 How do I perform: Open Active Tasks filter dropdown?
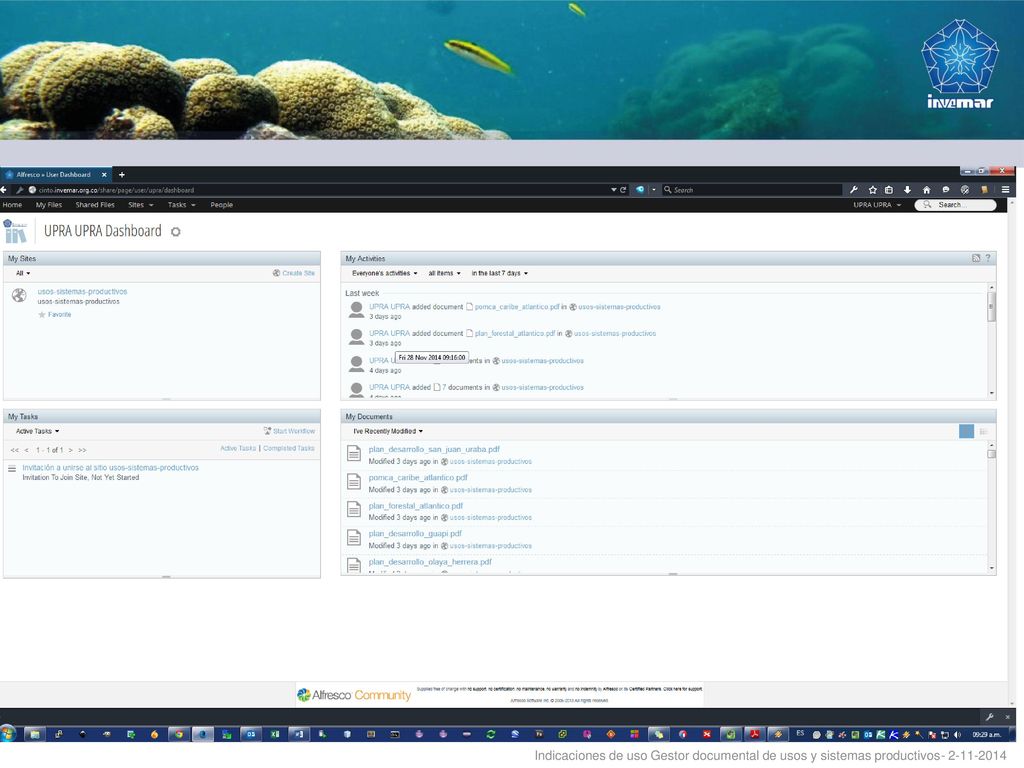37,431
